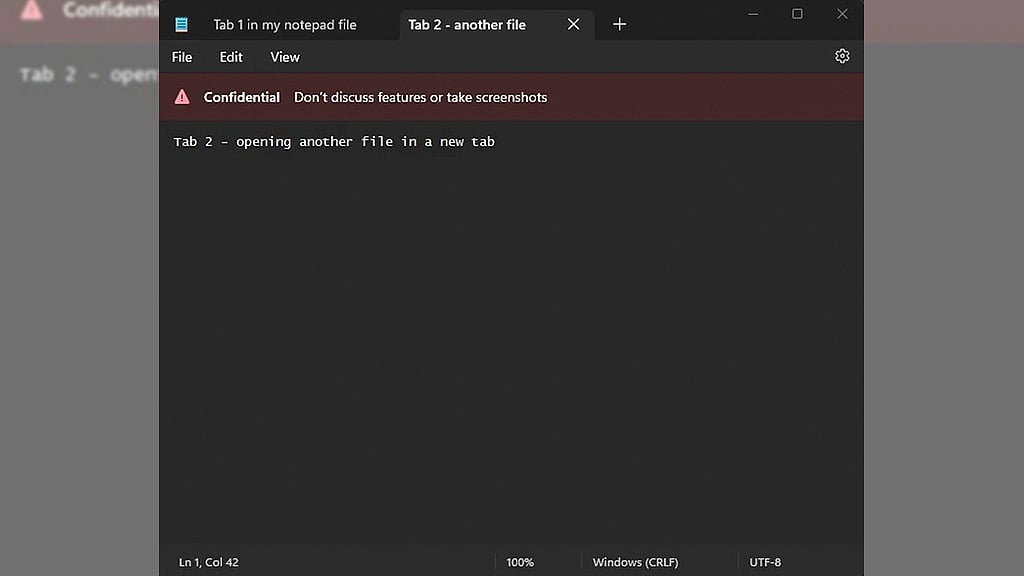
Task: Click the Notepad app icon in title bar
Action: 182,25
